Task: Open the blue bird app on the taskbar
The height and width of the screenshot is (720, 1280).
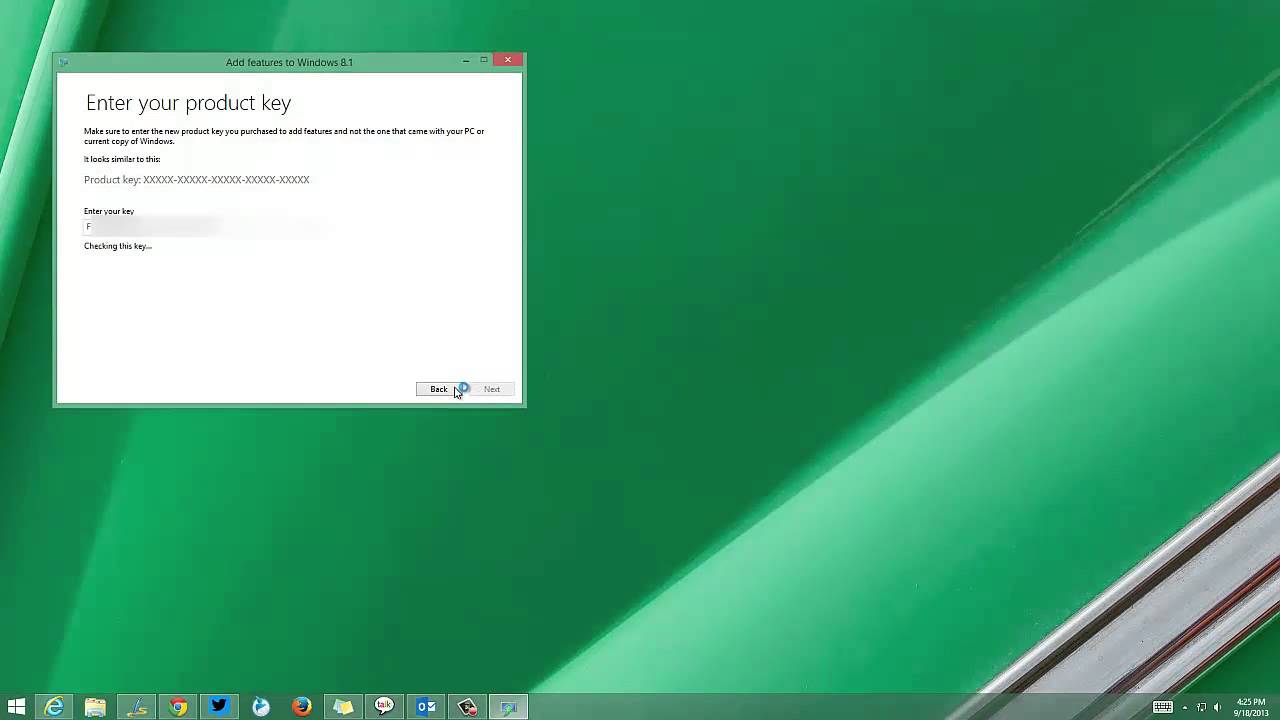Action: coord(261,707)
